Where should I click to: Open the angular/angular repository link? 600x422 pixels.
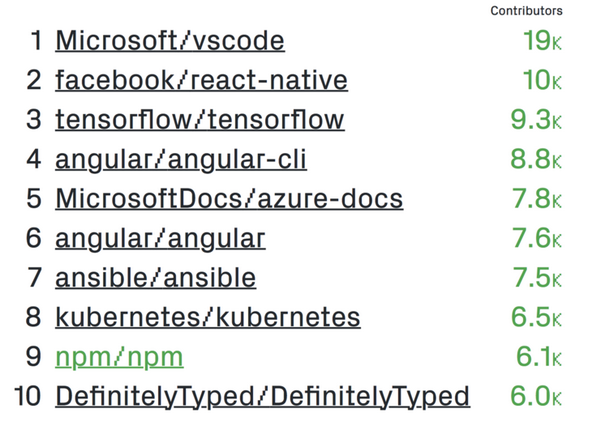(160, 238)
